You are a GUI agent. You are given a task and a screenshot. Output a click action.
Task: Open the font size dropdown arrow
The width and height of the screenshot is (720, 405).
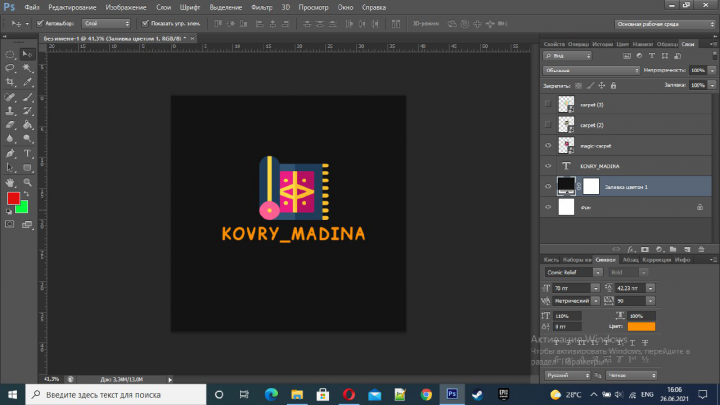click(596, 288)
